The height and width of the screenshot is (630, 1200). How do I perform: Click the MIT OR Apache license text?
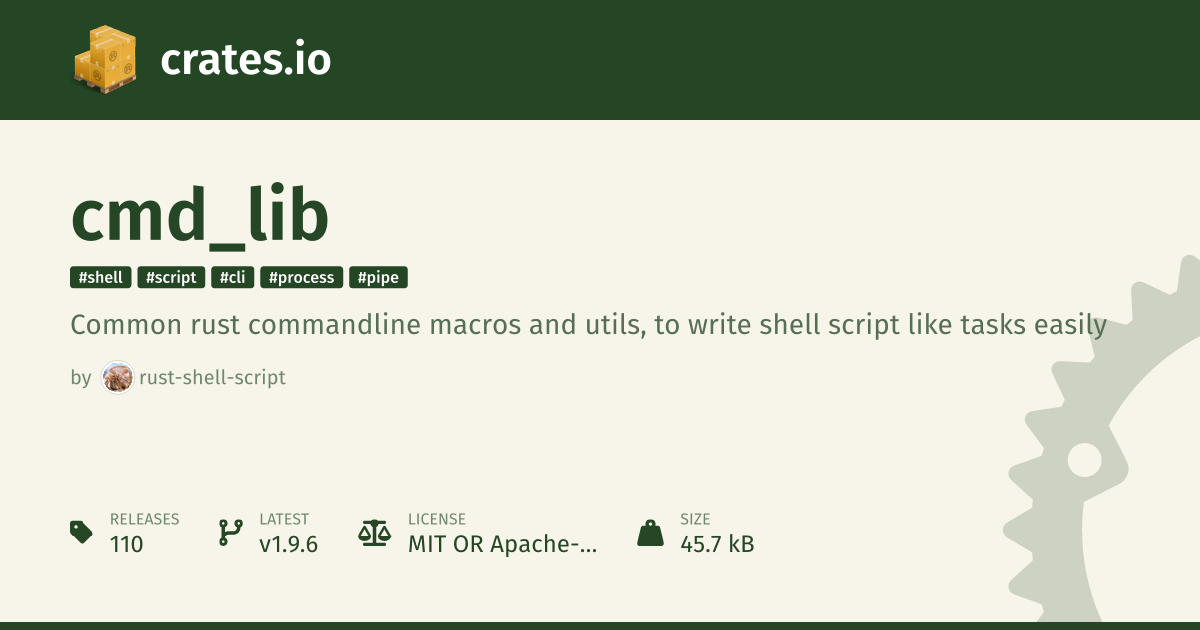tap(503, 544)
